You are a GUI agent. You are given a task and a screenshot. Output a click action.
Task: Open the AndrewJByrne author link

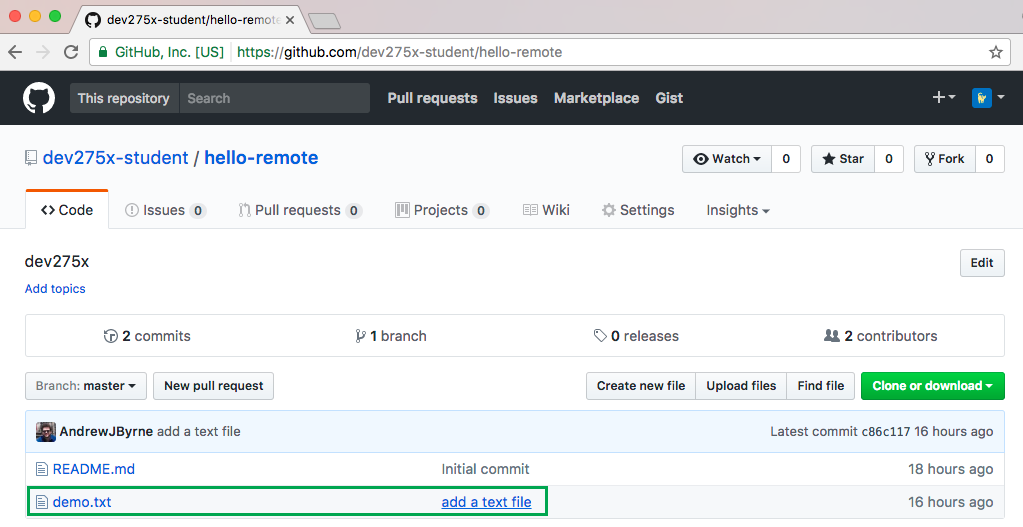pos(106,432)
